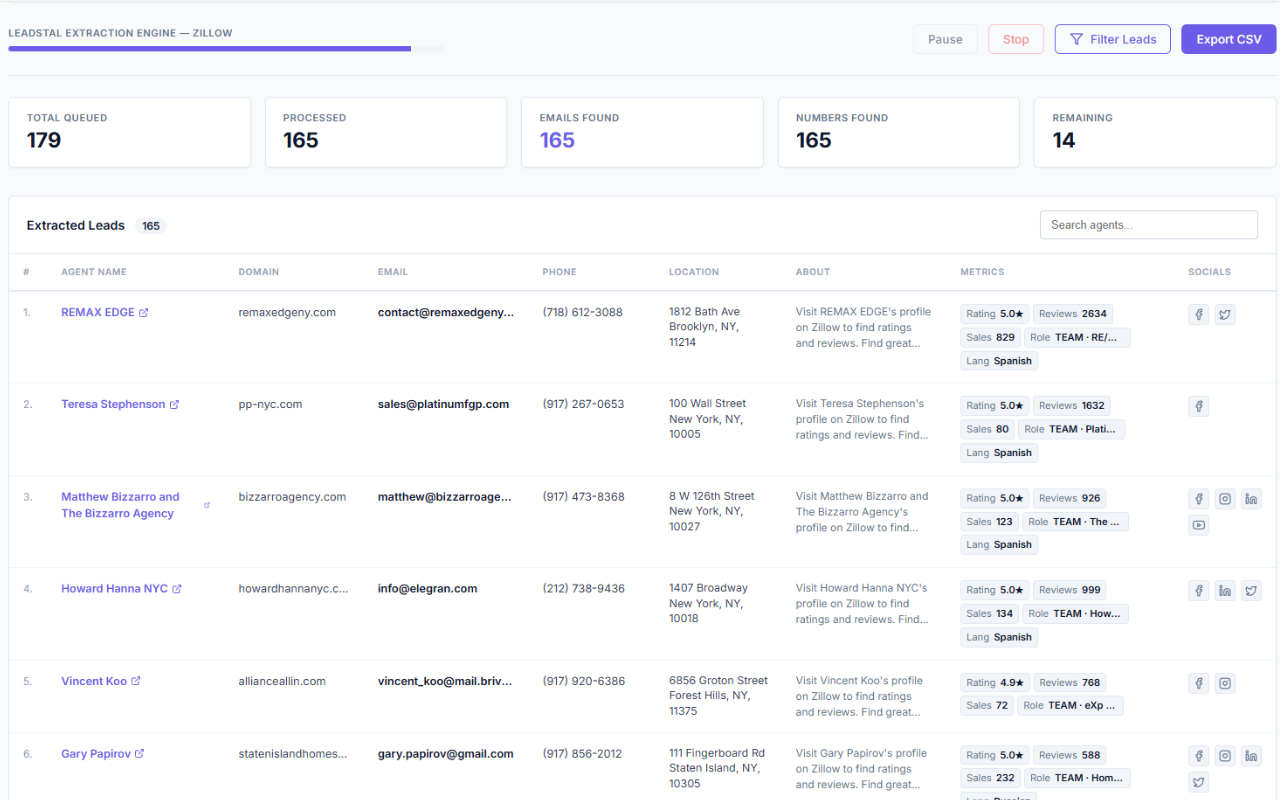
Task: Click the Location column header
Action: pyautogui.click(x=694, y=272)
